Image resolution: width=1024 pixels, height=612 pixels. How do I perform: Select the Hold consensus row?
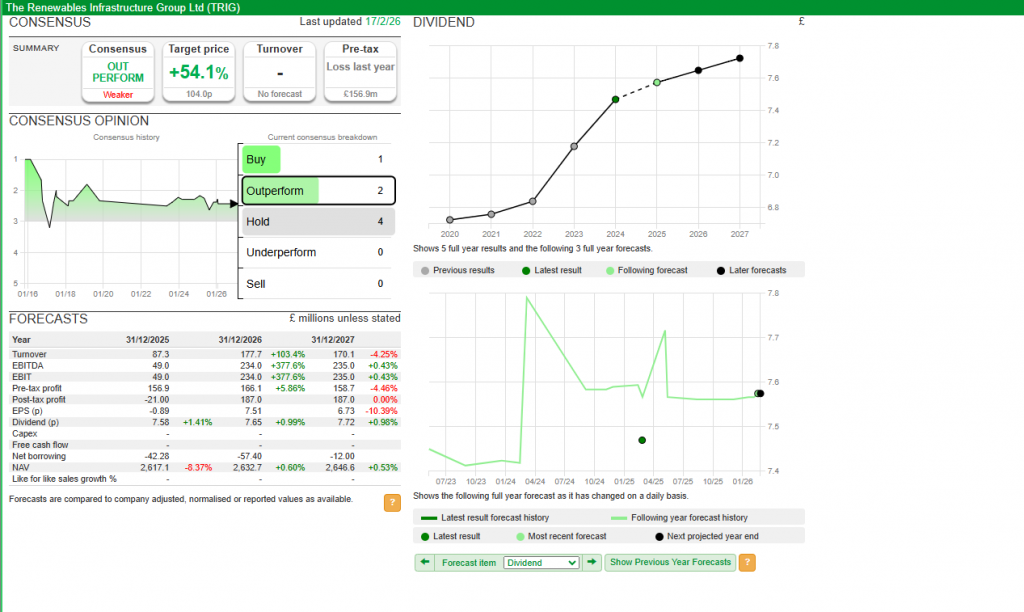[317, 222]
